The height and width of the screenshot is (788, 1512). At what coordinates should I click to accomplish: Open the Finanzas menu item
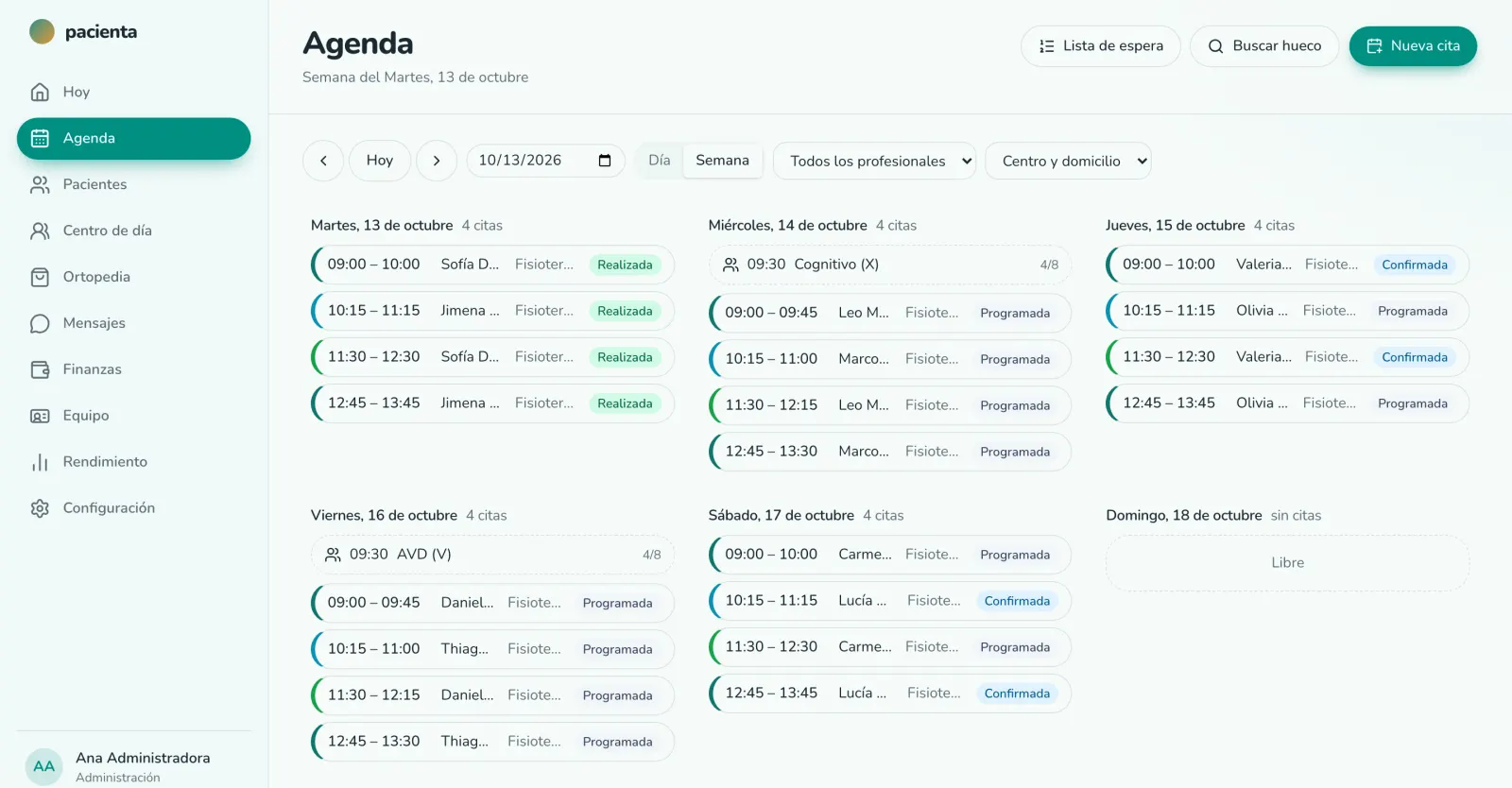(134, 369)
